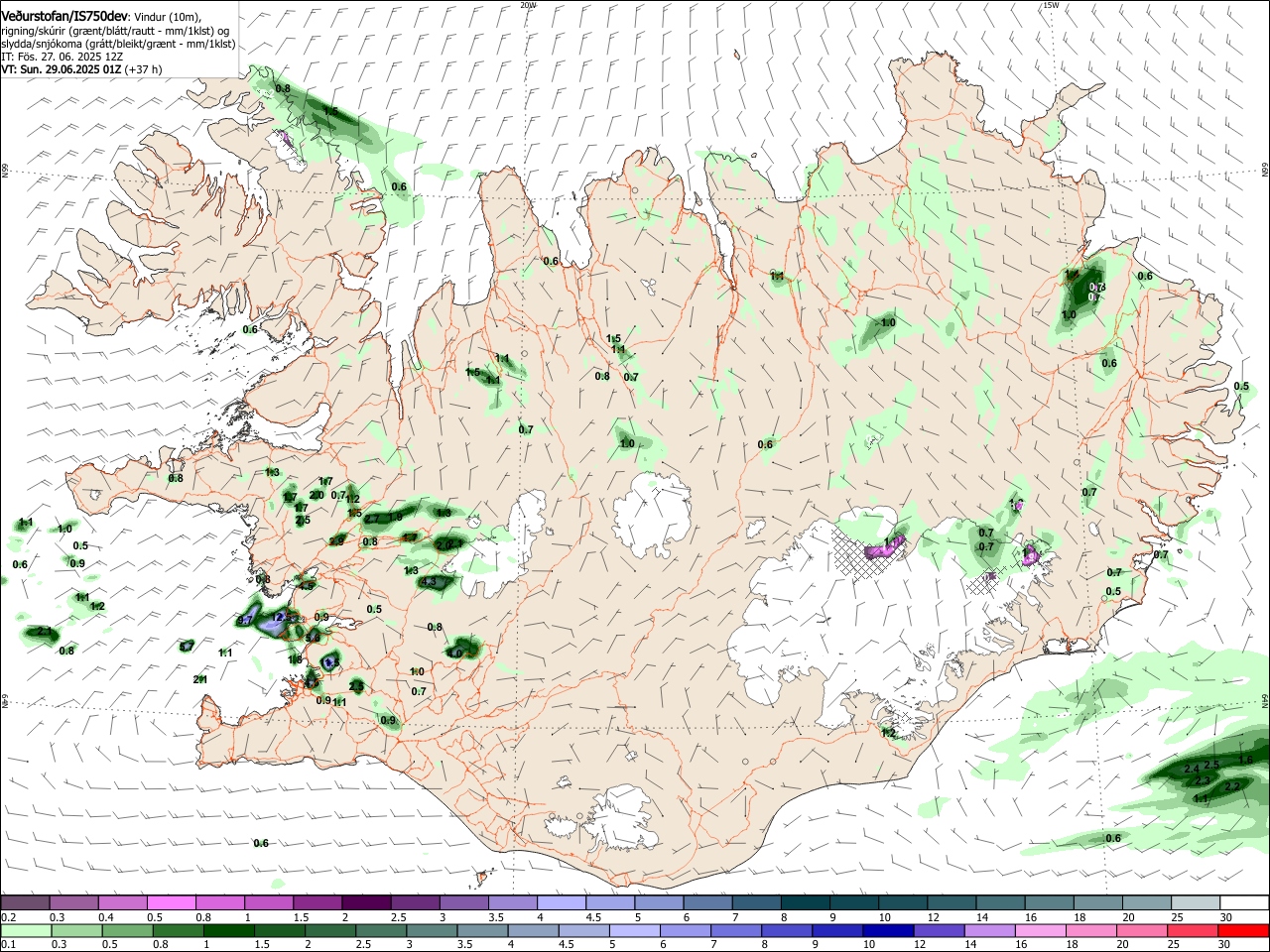The height and width of the screenshot is (952, 1270).
Task: Click the valid time 'VT: Sun. 29.06.2025 01Z'
Action: (62, 69)
